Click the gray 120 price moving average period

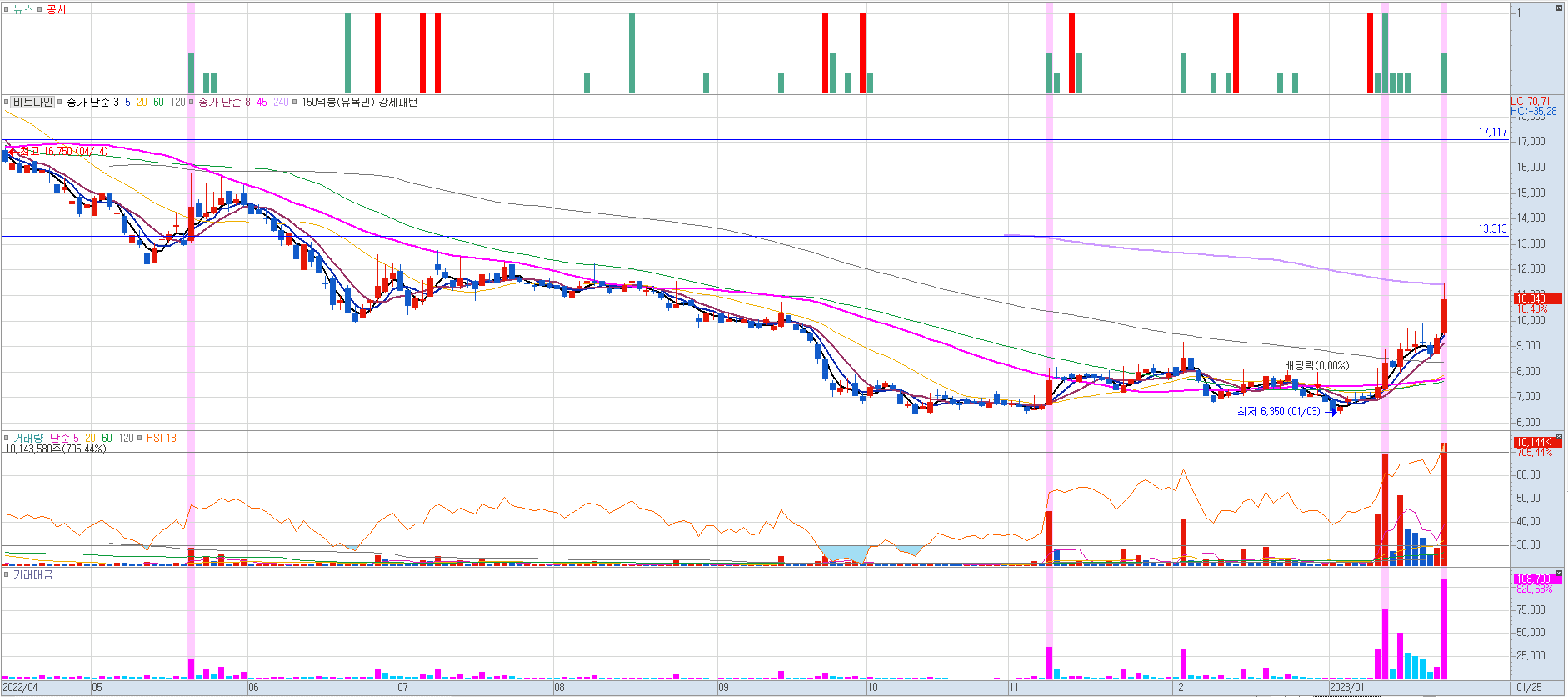pos(177,102)
